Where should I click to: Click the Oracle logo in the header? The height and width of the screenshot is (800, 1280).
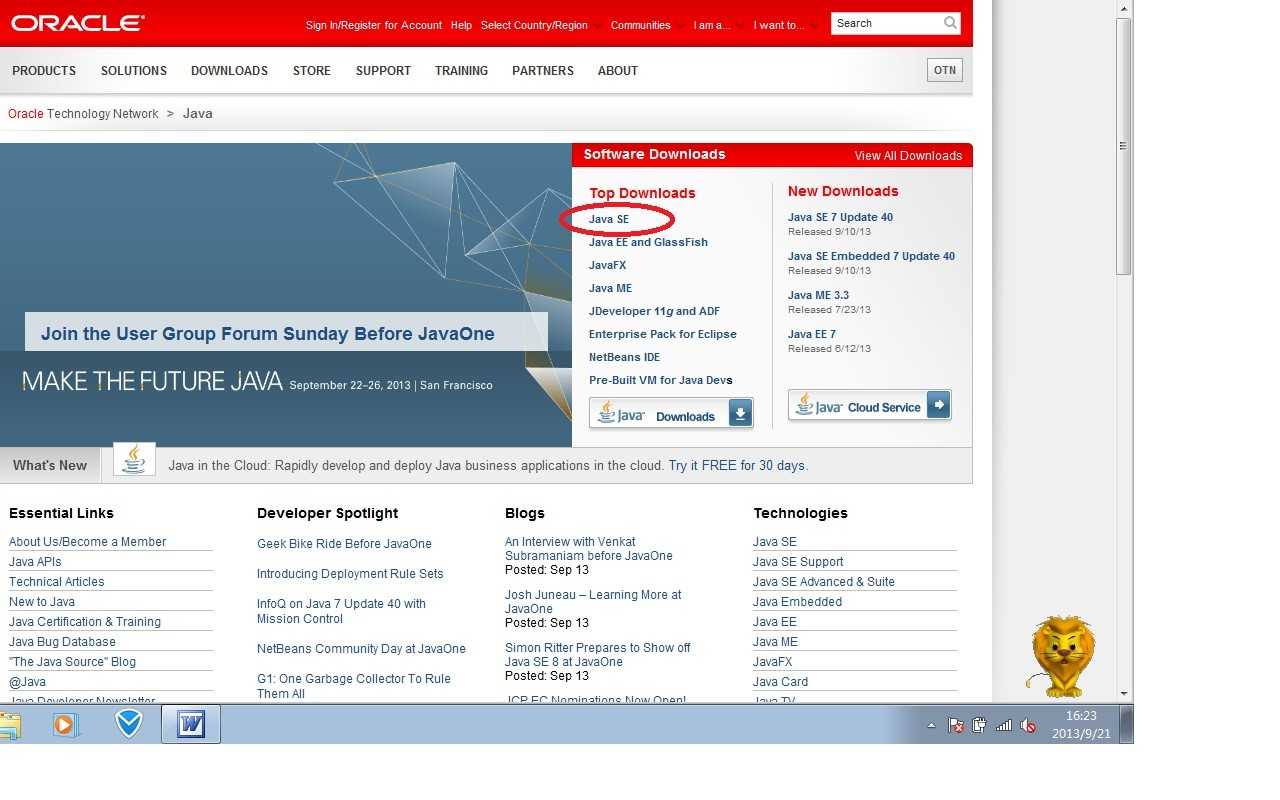[x=78, y=23]
